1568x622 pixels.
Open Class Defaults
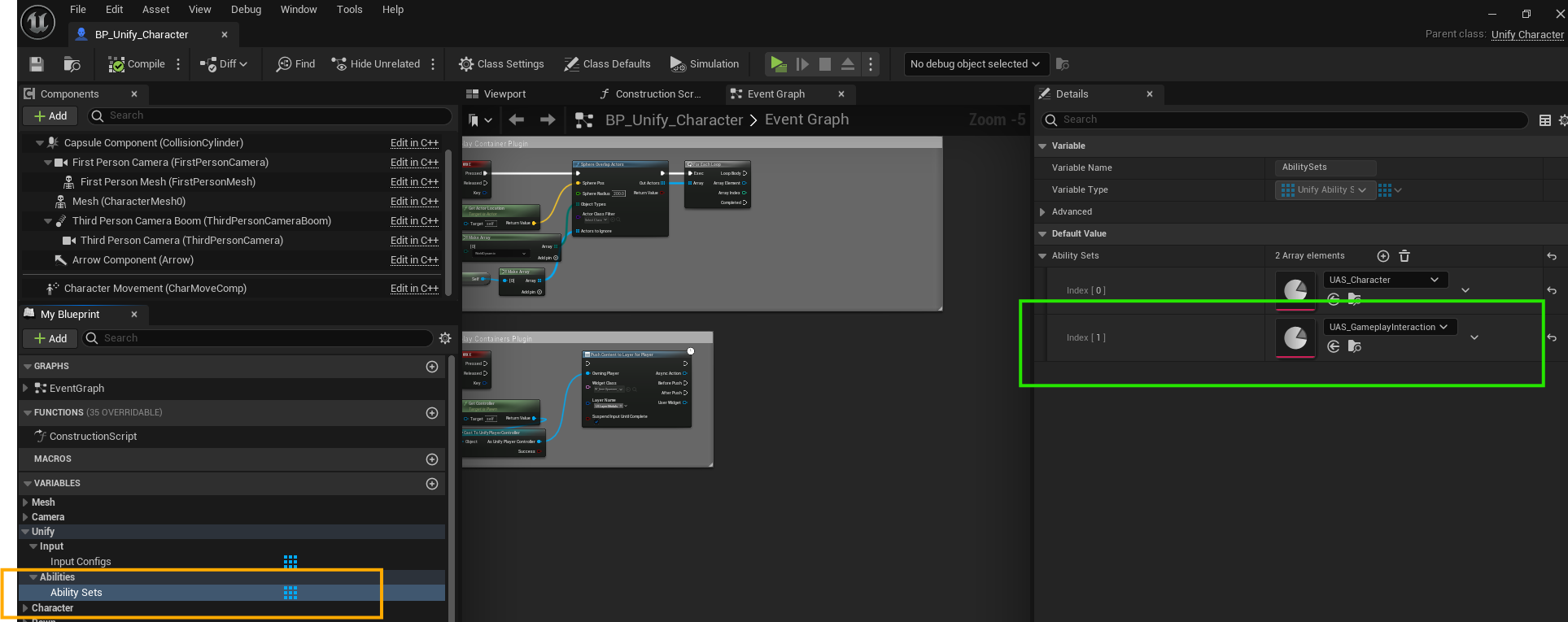[607, 64]
